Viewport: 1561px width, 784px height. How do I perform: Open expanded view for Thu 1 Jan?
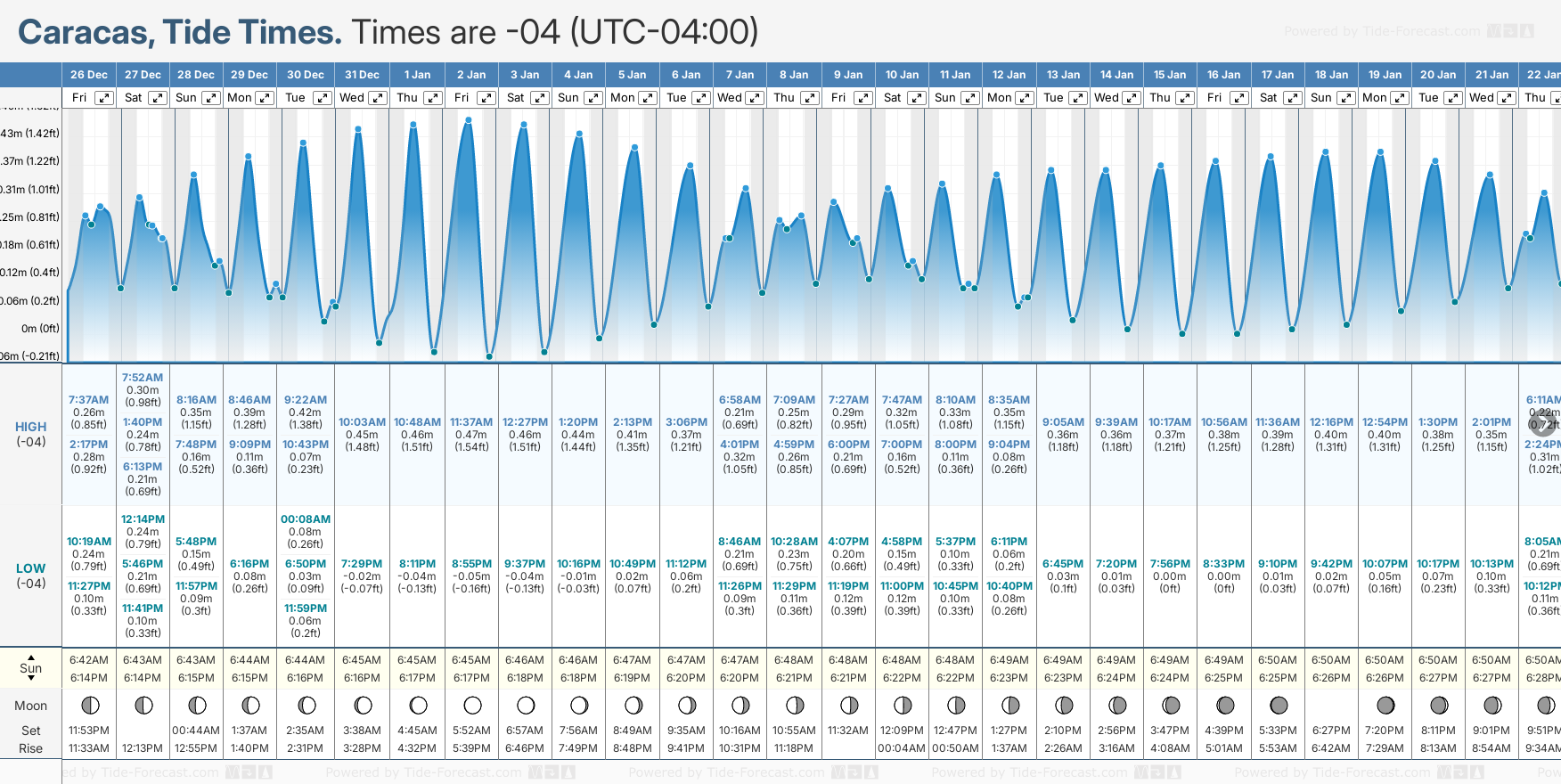(x=433, y=98)
